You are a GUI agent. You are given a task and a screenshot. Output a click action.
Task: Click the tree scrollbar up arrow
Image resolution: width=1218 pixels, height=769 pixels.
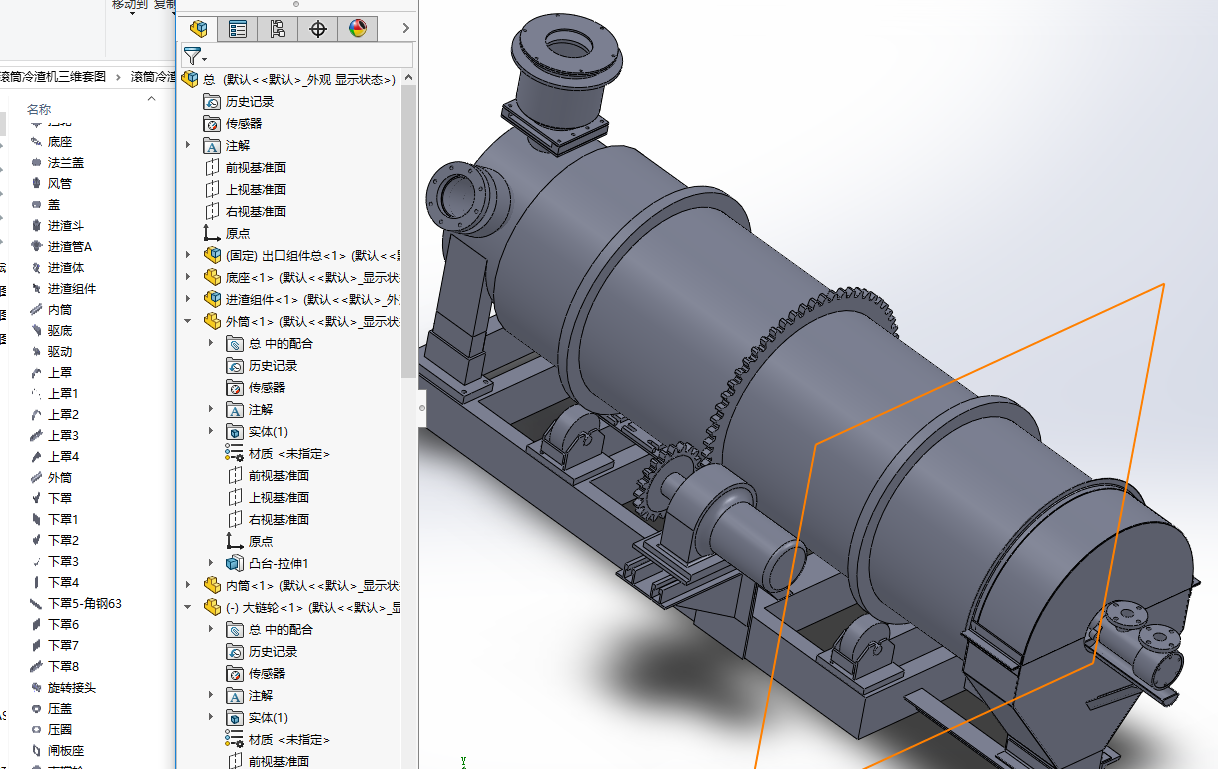click(x=408, y=78)
